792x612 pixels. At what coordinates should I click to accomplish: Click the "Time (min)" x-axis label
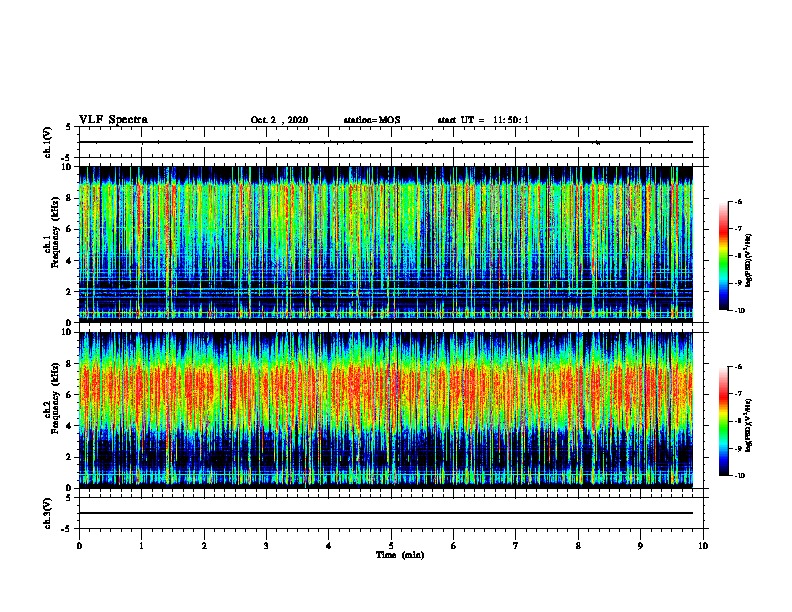click(400, 555)
